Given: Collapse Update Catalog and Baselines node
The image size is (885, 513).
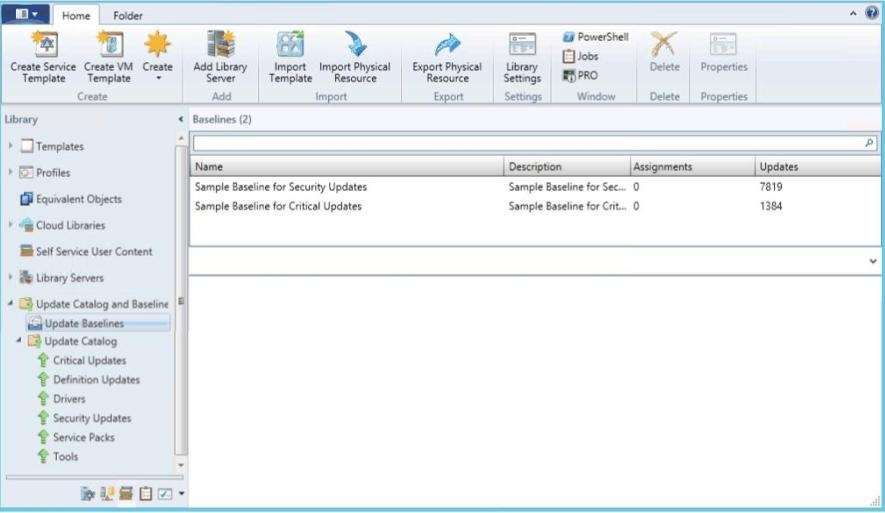Looking at the screenshot, I should (x=10, y=303).
